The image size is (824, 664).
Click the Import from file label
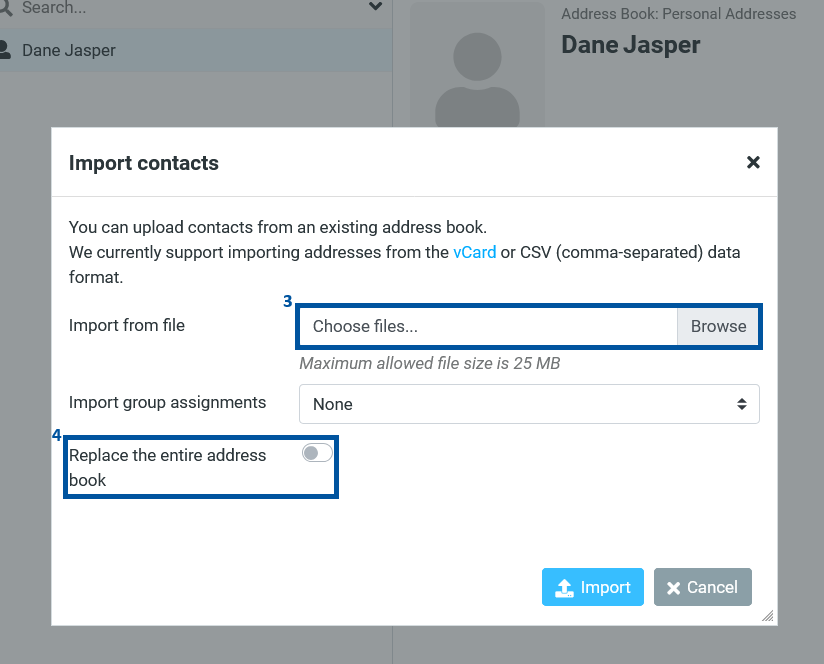pyautogui.click(x=127, y=325)
